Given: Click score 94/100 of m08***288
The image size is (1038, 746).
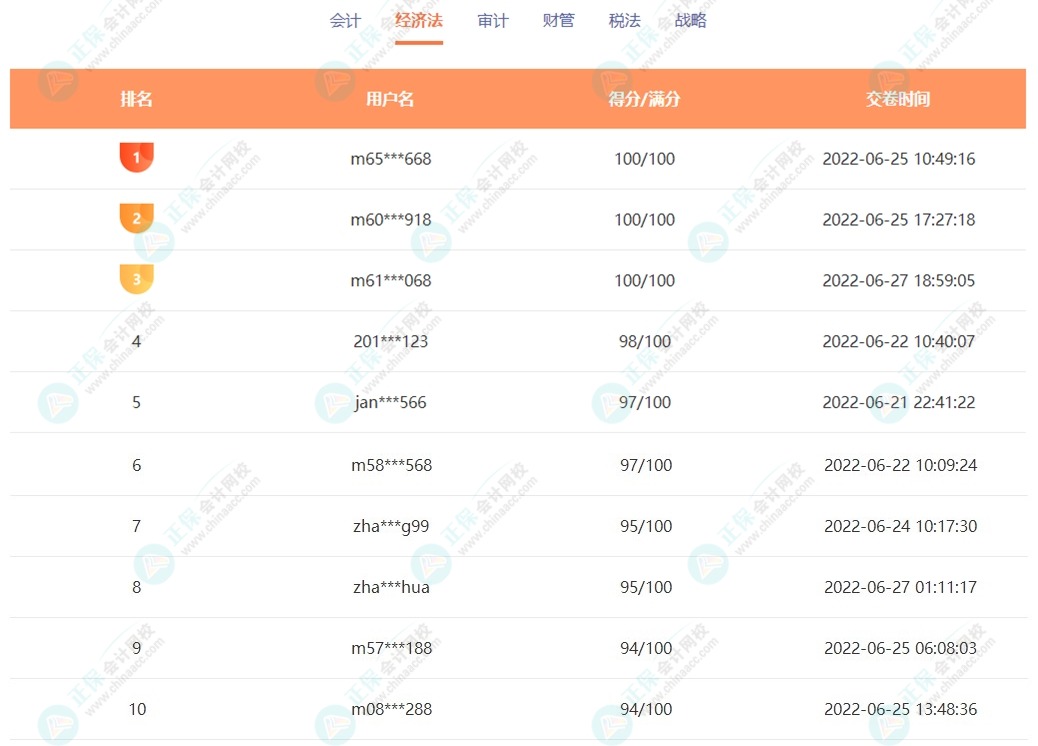Looking at the screenshot, I should tap(646, 709).
